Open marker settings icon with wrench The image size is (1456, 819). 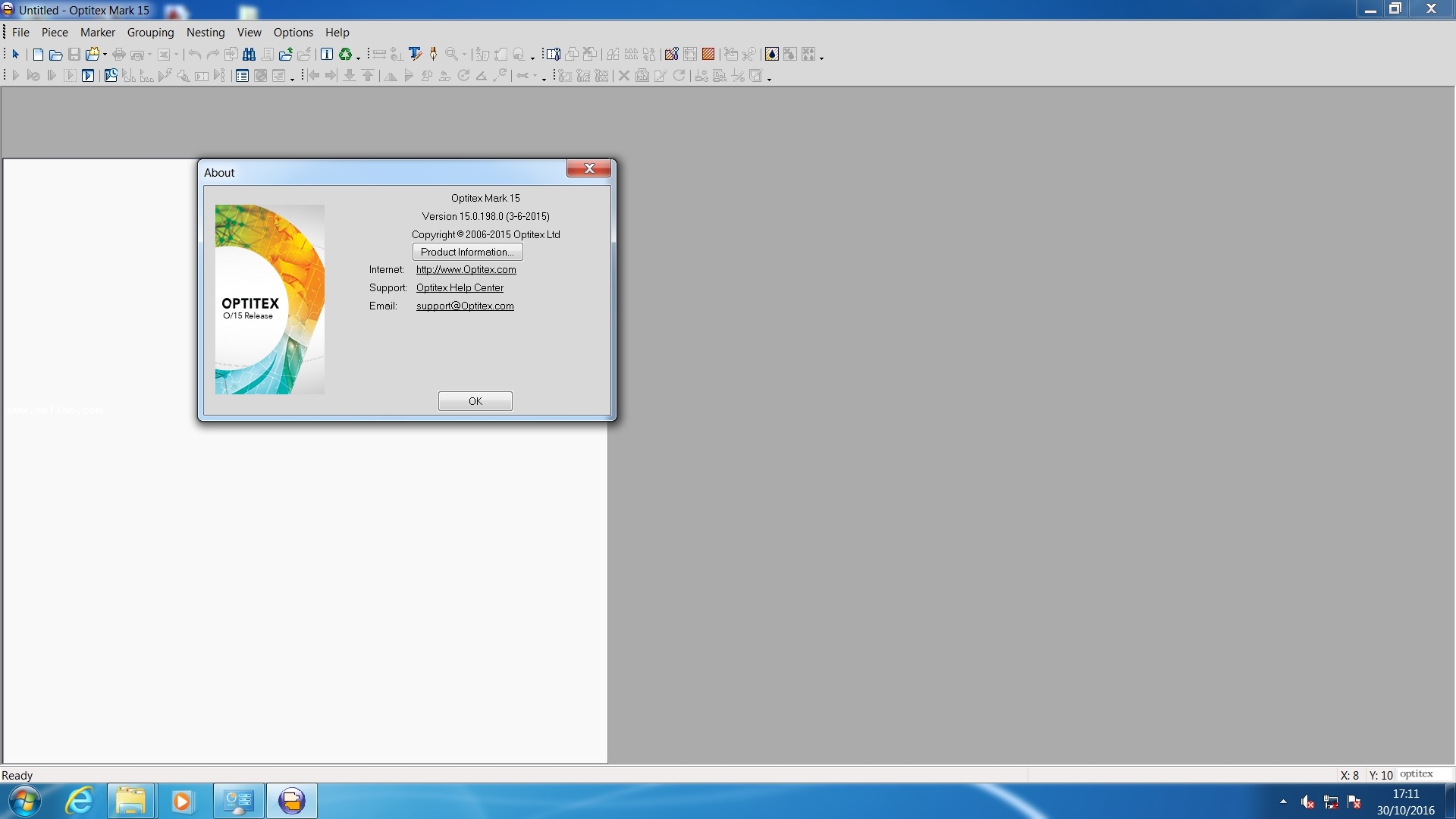click(x=553, y=55)
